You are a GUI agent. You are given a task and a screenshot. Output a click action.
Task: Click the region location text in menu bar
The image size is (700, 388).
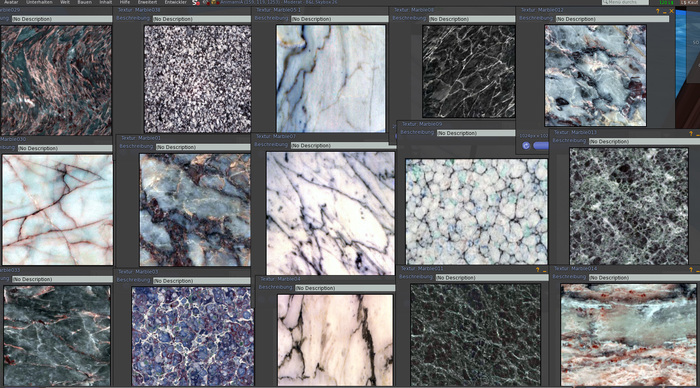coord(279,3)
